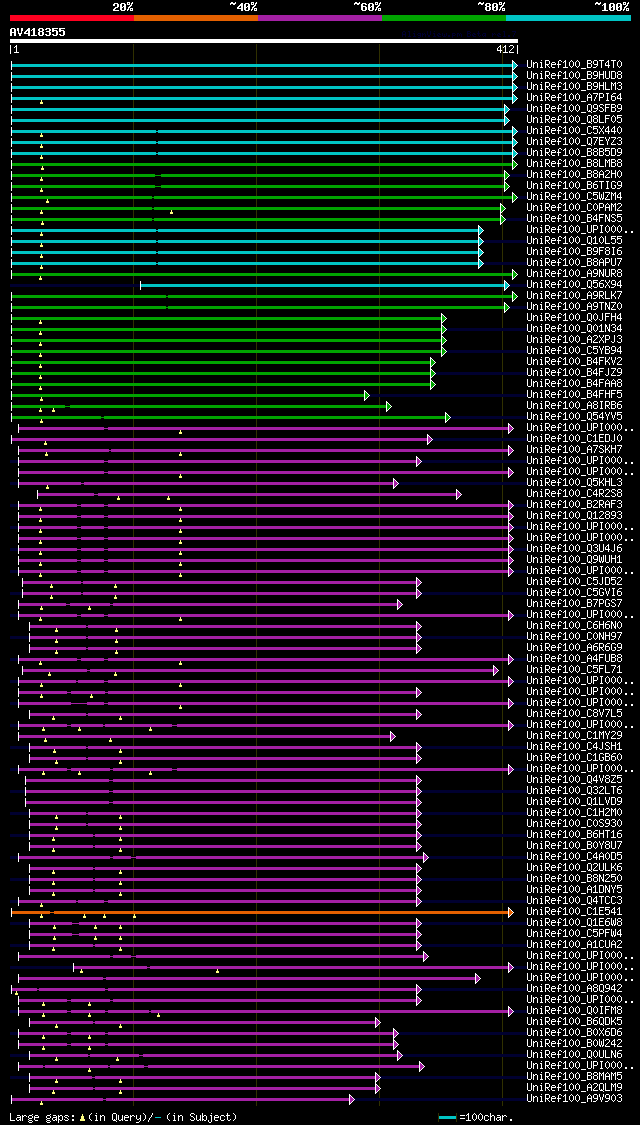Open the UniRef100_Q9SFB9 entry
This screenshot has height=1125, width=640.
pos(574,108)
